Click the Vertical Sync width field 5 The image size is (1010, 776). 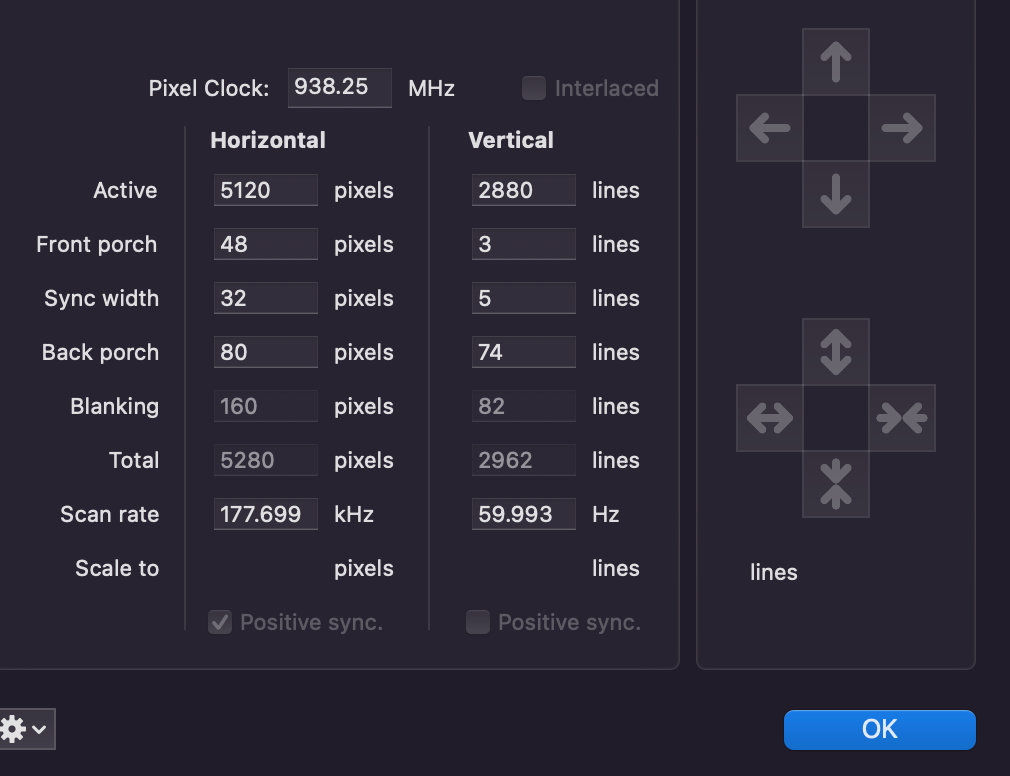524,298
